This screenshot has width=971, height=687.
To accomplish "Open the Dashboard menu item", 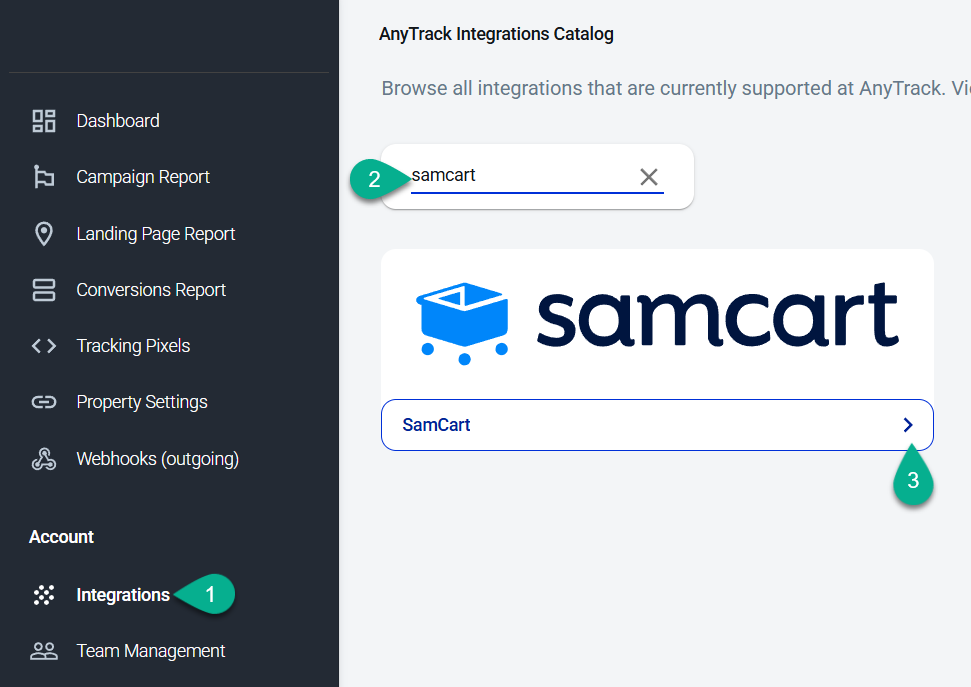I will (118, 121).
